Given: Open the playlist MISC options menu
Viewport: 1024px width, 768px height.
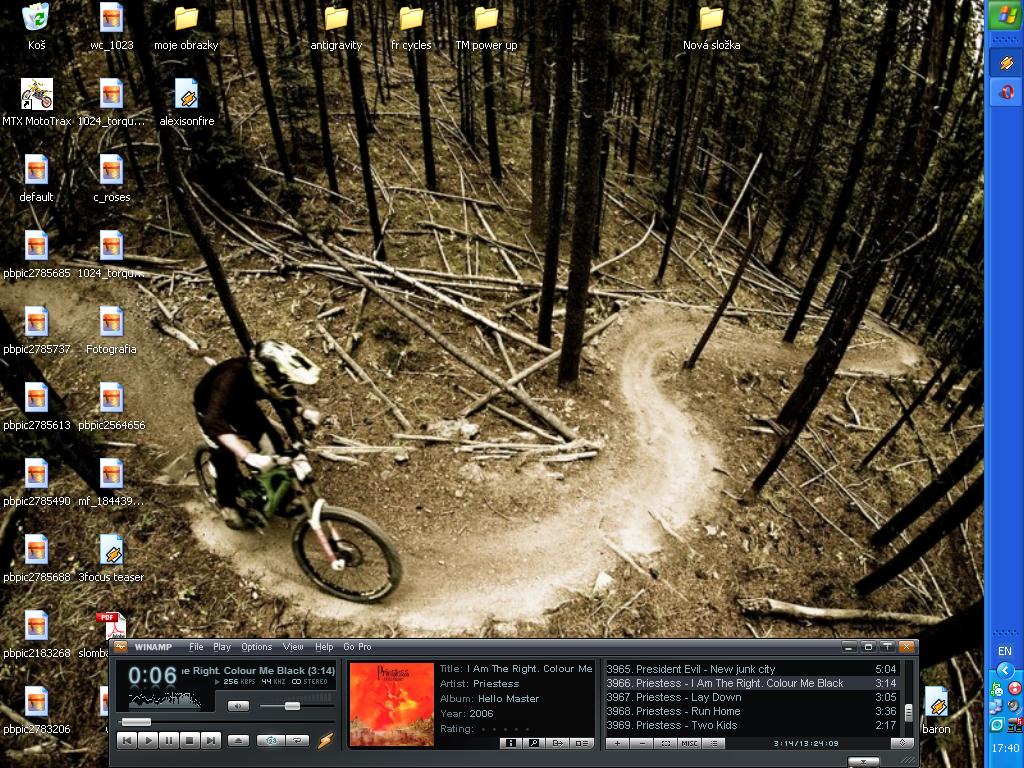Looking at the screenshot, I should coord(689,743).
